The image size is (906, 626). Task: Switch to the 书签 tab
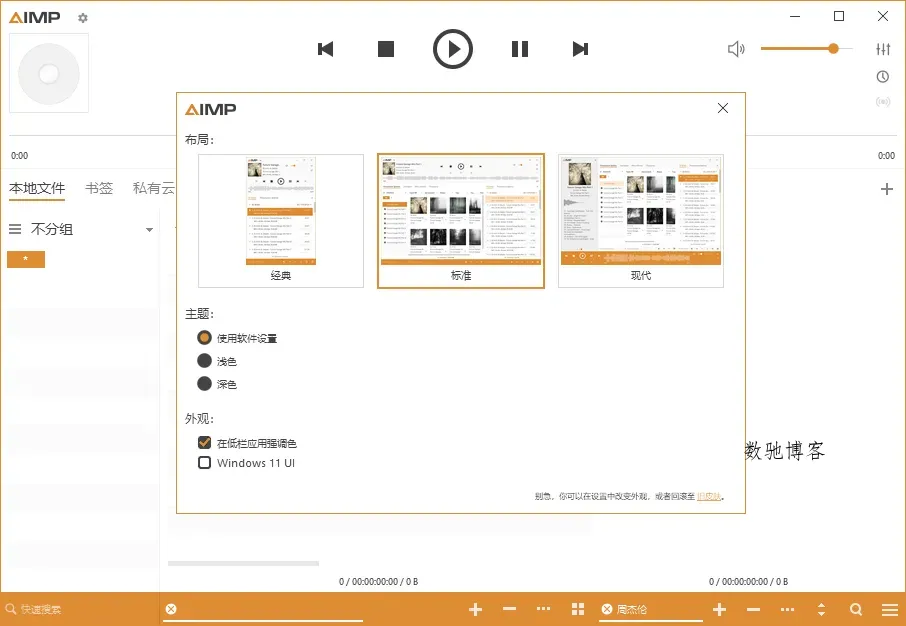click(99, 188)
